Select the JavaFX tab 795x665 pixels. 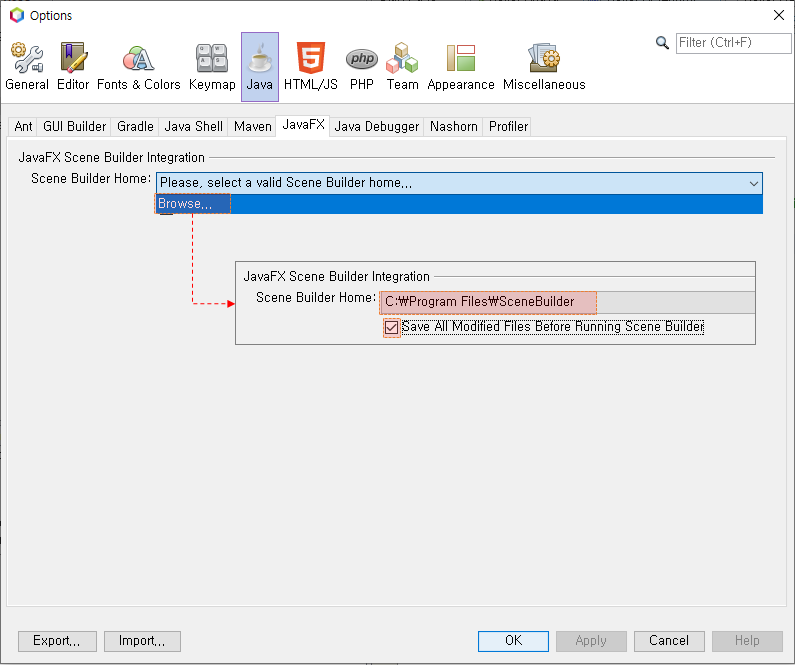[303, 125]
